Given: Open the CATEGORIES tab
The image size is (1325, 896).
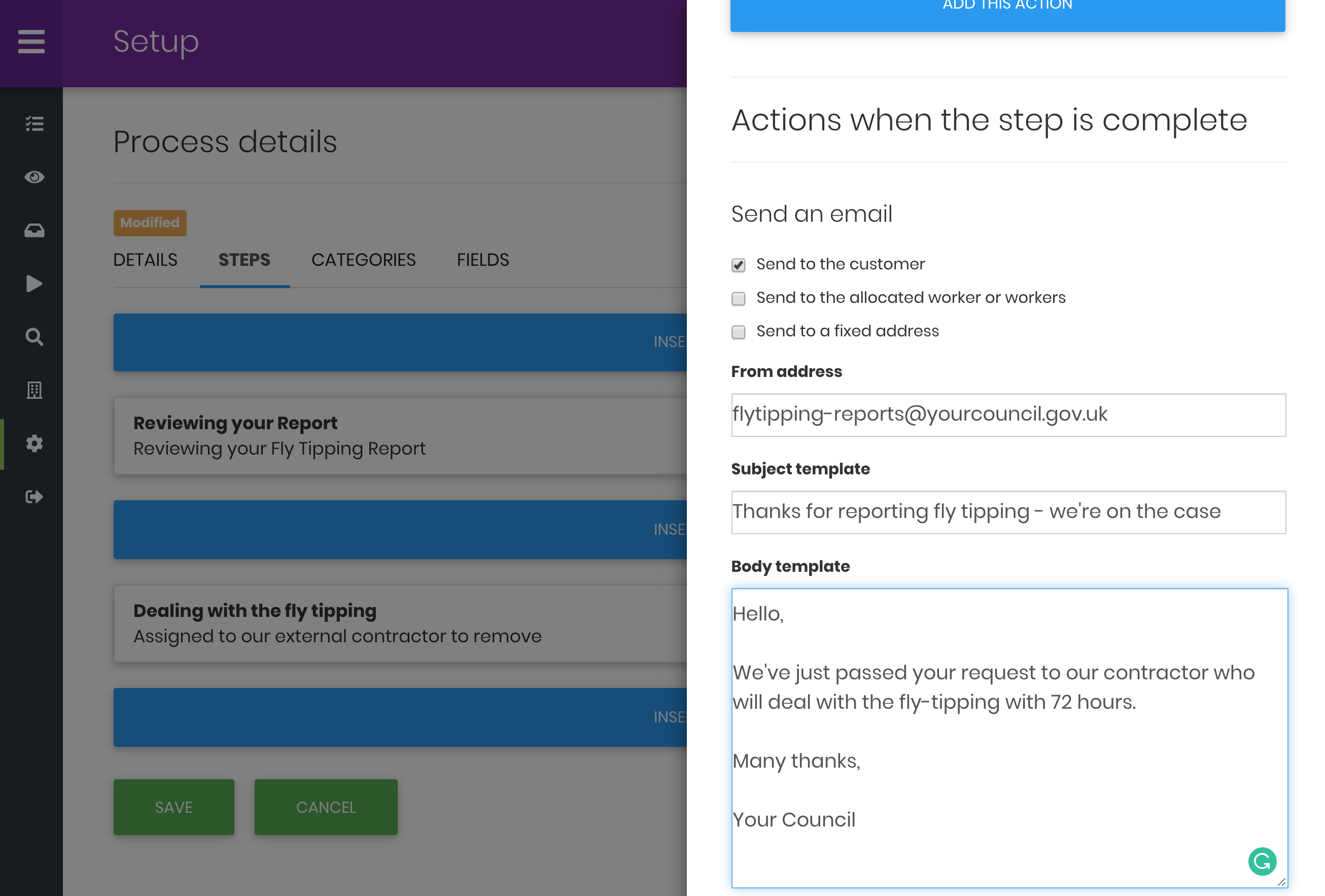Looking at the screenshot, I should pos(363,260).
